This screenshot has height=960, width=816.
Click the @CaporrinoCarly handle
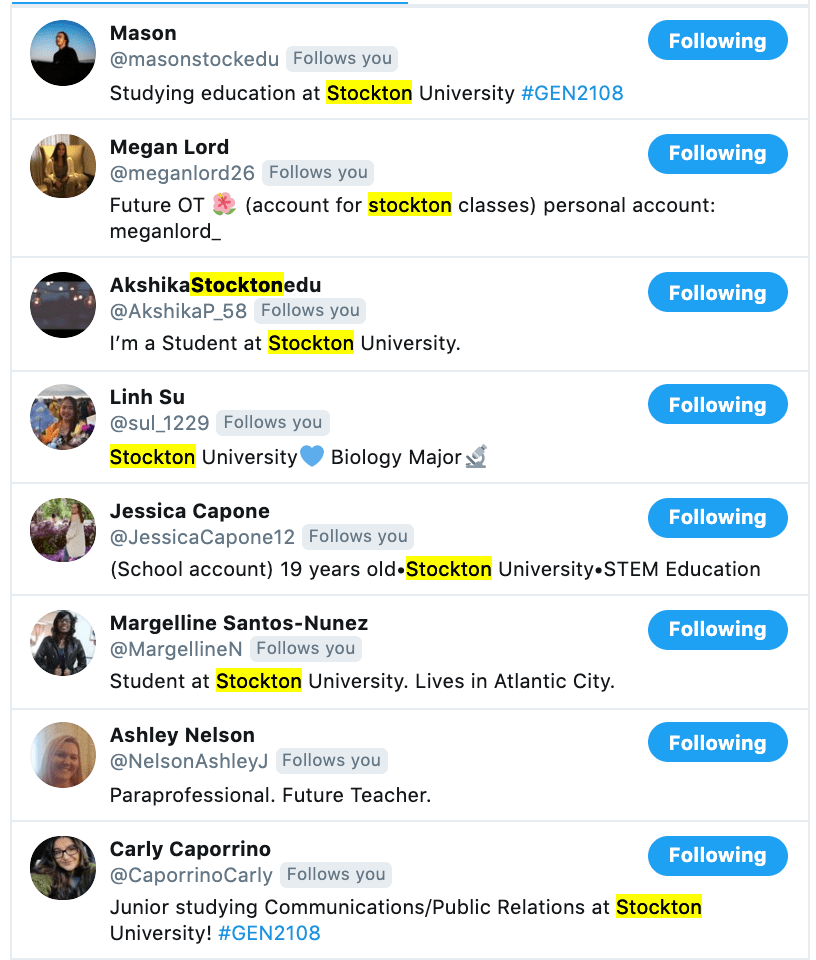pos(191,875)
